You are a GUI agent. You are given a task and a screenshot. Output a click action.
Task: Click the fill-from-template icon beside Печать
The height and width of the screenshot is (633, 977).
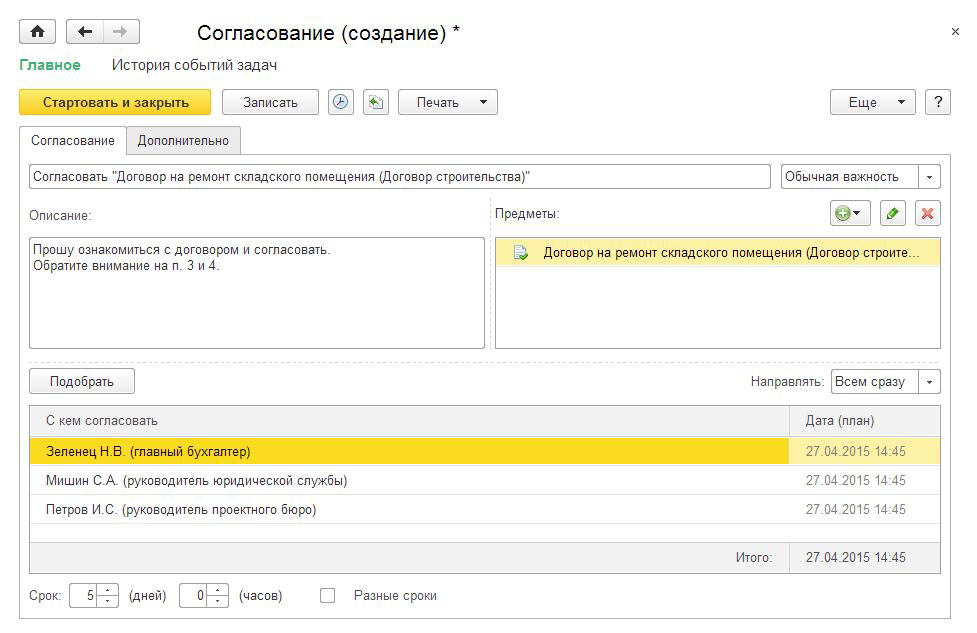coord(376,102)
